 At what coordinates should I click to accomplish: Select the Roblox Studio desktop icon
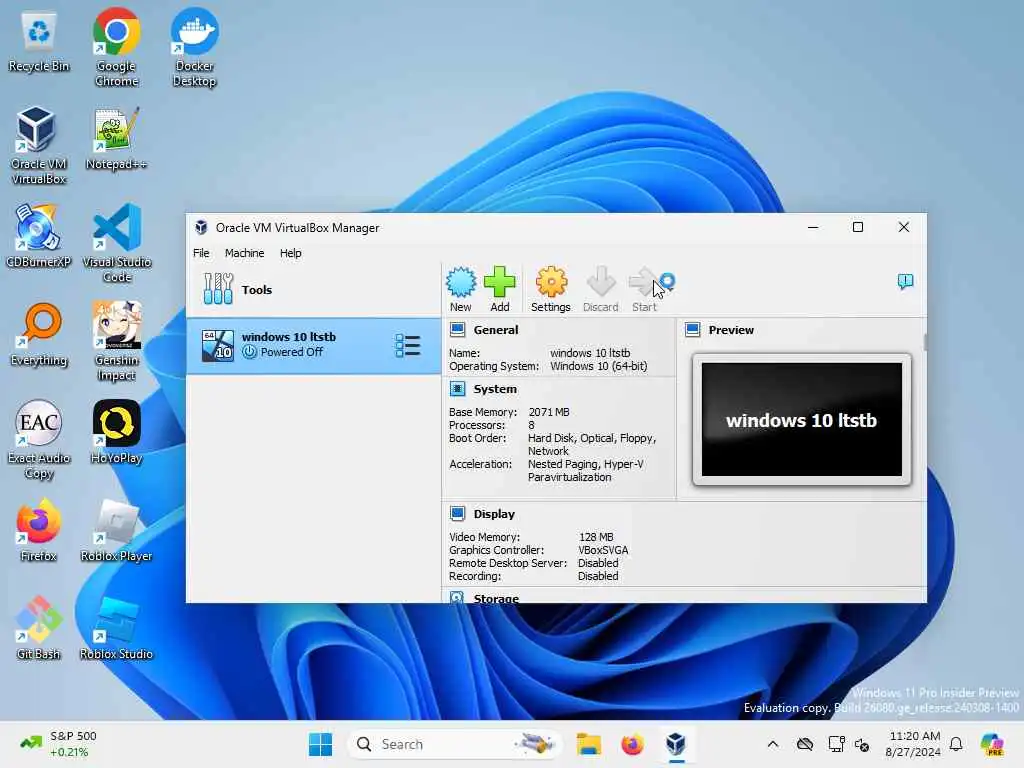coord(116,628)
